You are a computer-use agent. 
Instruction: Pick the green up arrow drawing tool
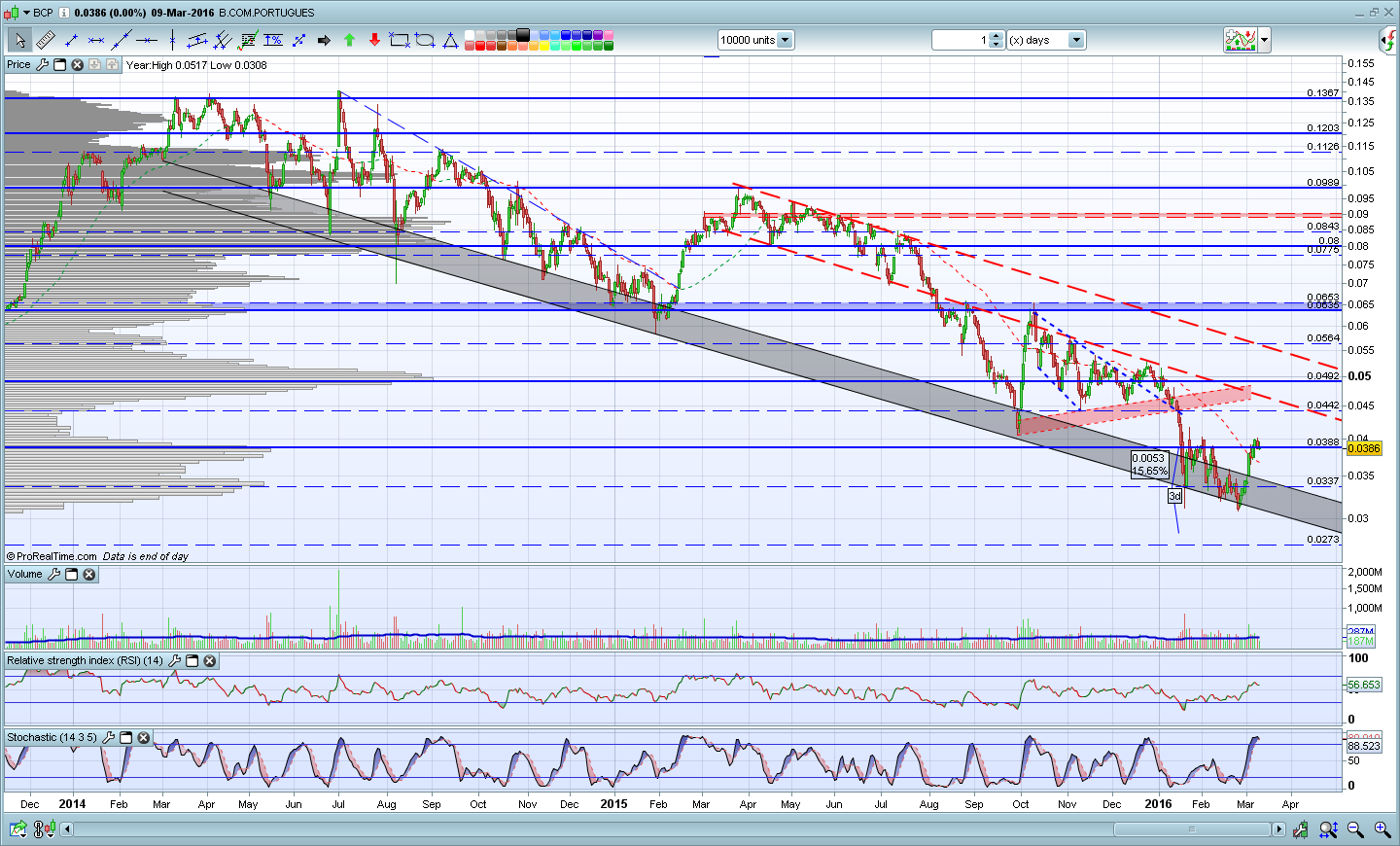[349, 40]
